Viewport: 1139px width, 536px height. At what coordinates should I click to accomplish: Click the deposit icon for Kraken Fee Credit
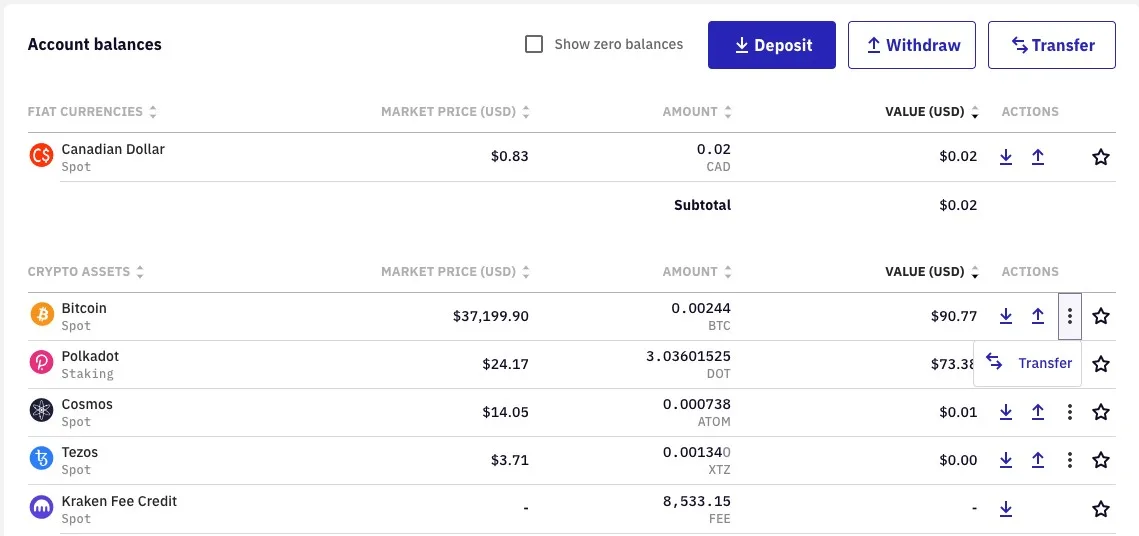coord(1006,509)
